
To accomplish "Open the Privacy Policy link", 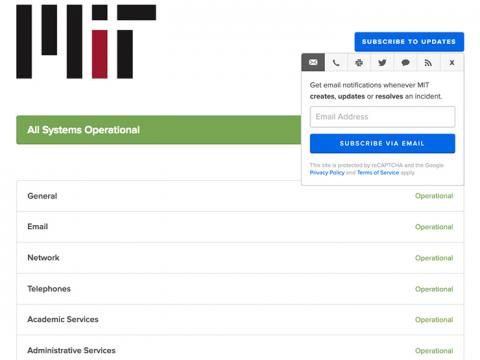I will point(327,173).
